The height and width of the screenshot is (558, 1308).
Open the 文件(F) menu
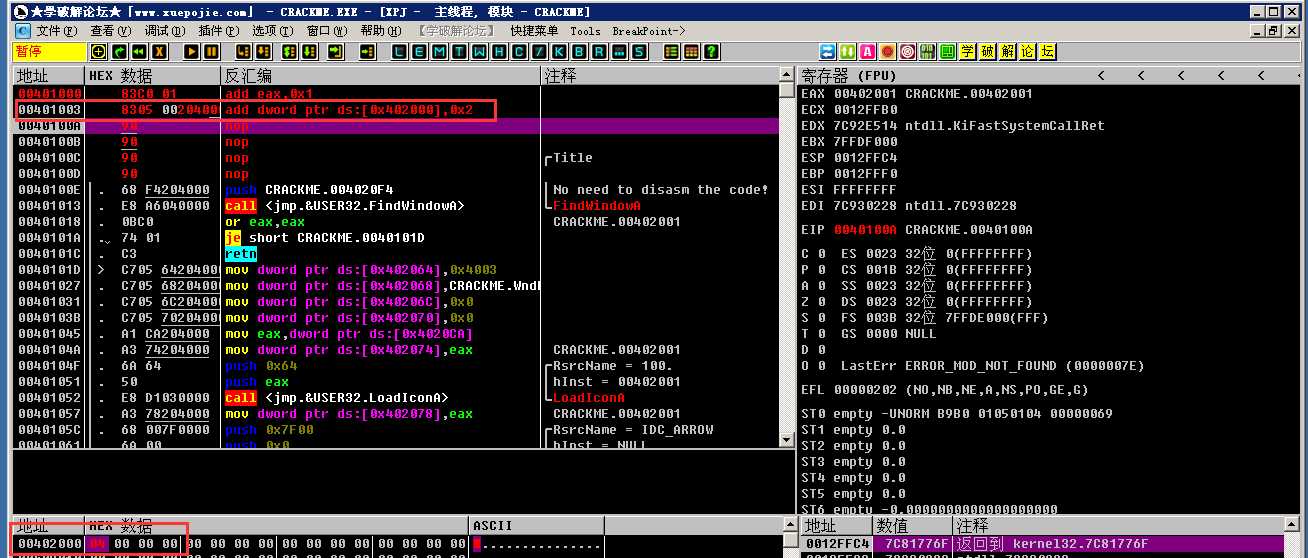56,31
